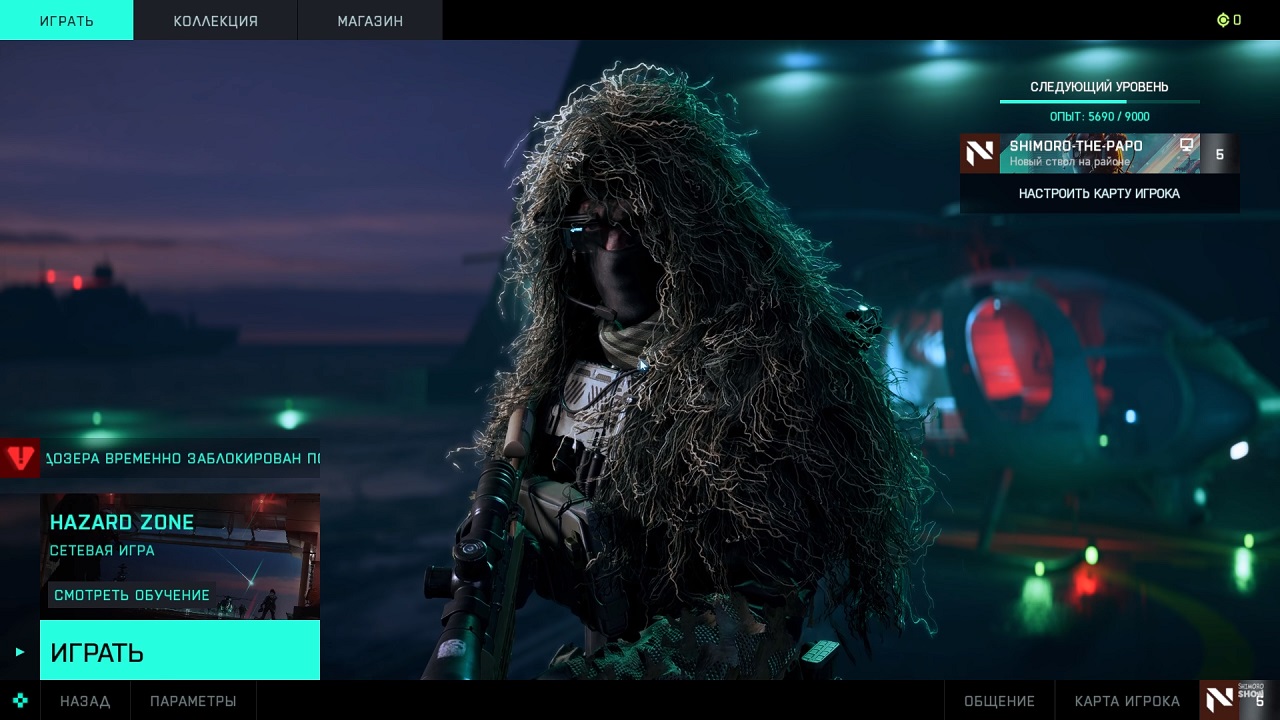
Task: Open the ОБЩЕНИЕ social menu
Action: 999,701
